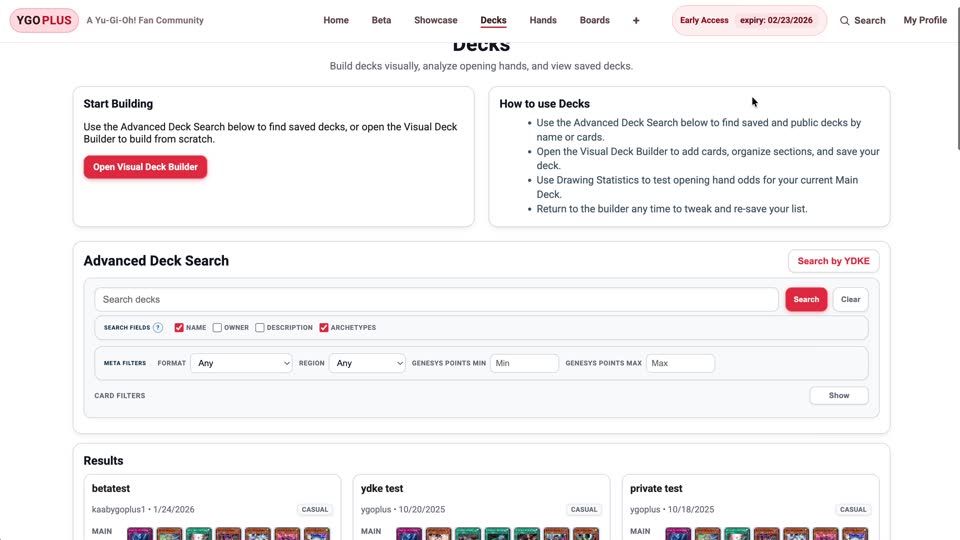This screenshot has width=960, height=540.
Task: Open the Hands page
Action: tap(543, 20)
